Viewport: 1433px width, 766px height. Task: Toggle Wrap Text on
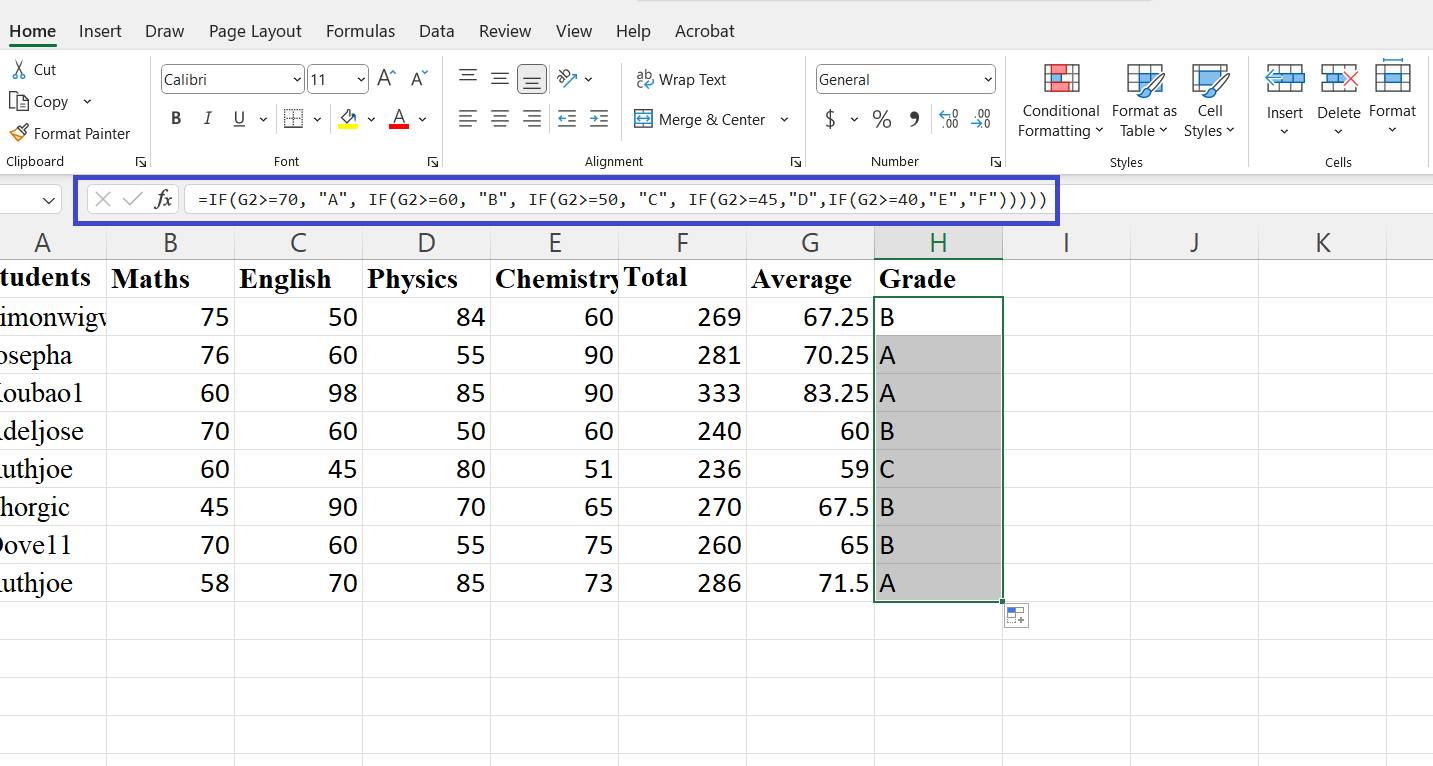(x=680, y=80)
